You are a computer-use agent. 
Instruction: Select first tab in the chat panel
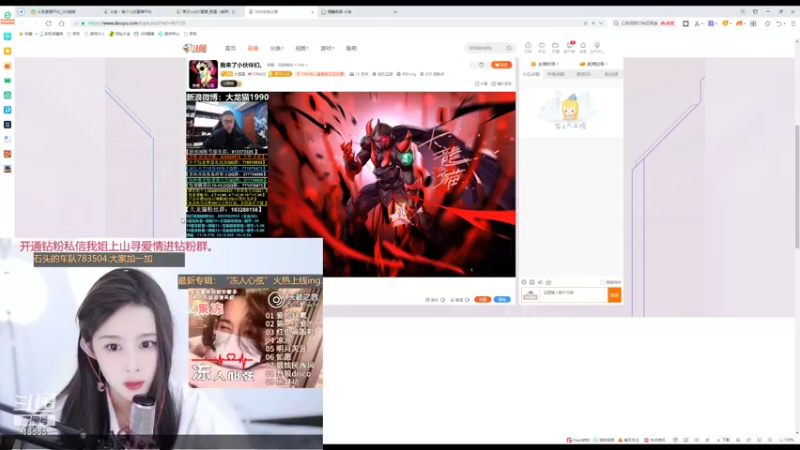point(531,74)
